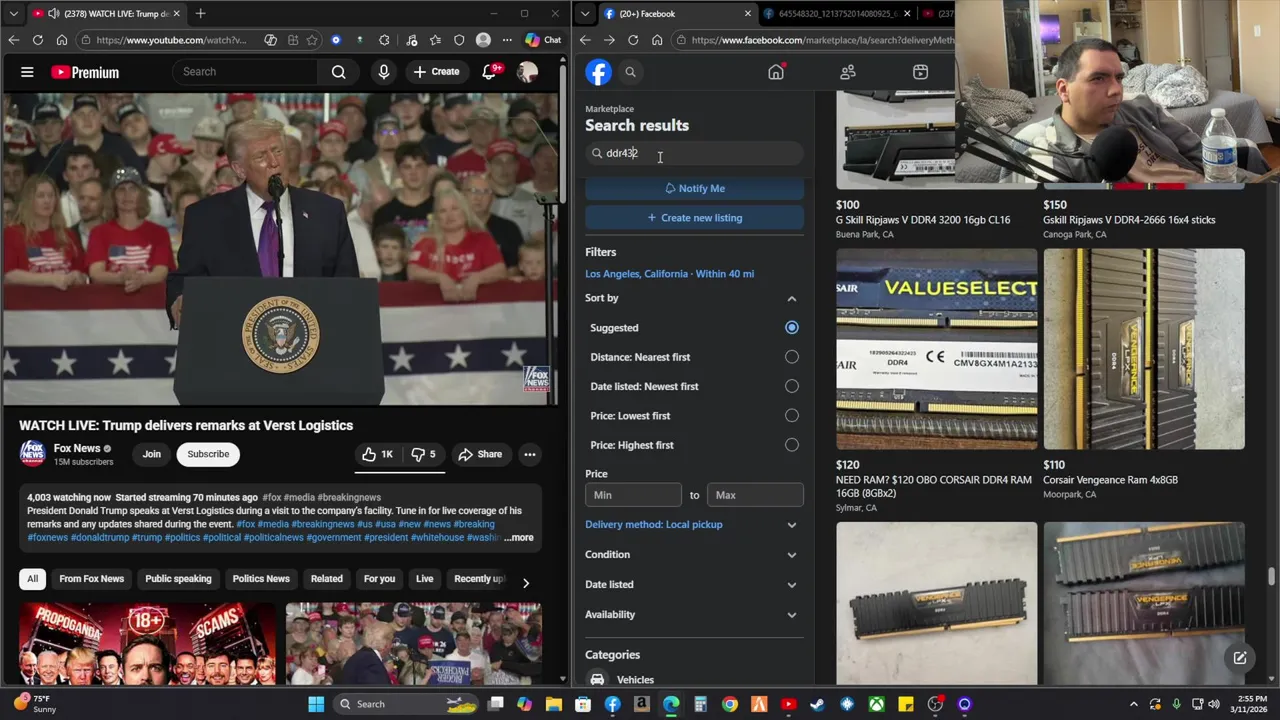Select the From Fox News chip
This screenshot has width=1280, height=720.
(91, 579)
